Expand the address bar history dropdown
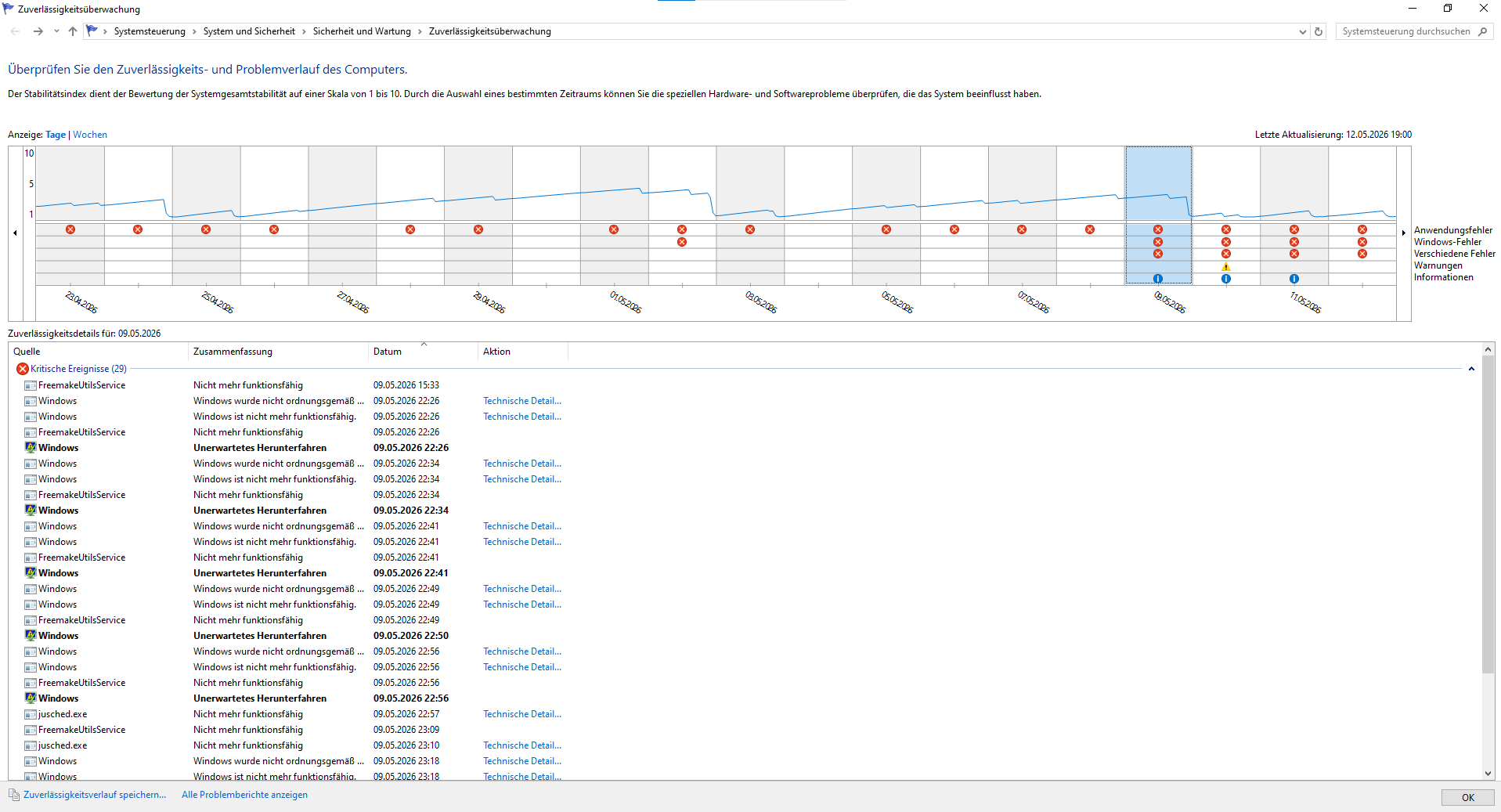Image resolution: width=1501 pixels, height=812 pixels. click(x=1303, y=31)
